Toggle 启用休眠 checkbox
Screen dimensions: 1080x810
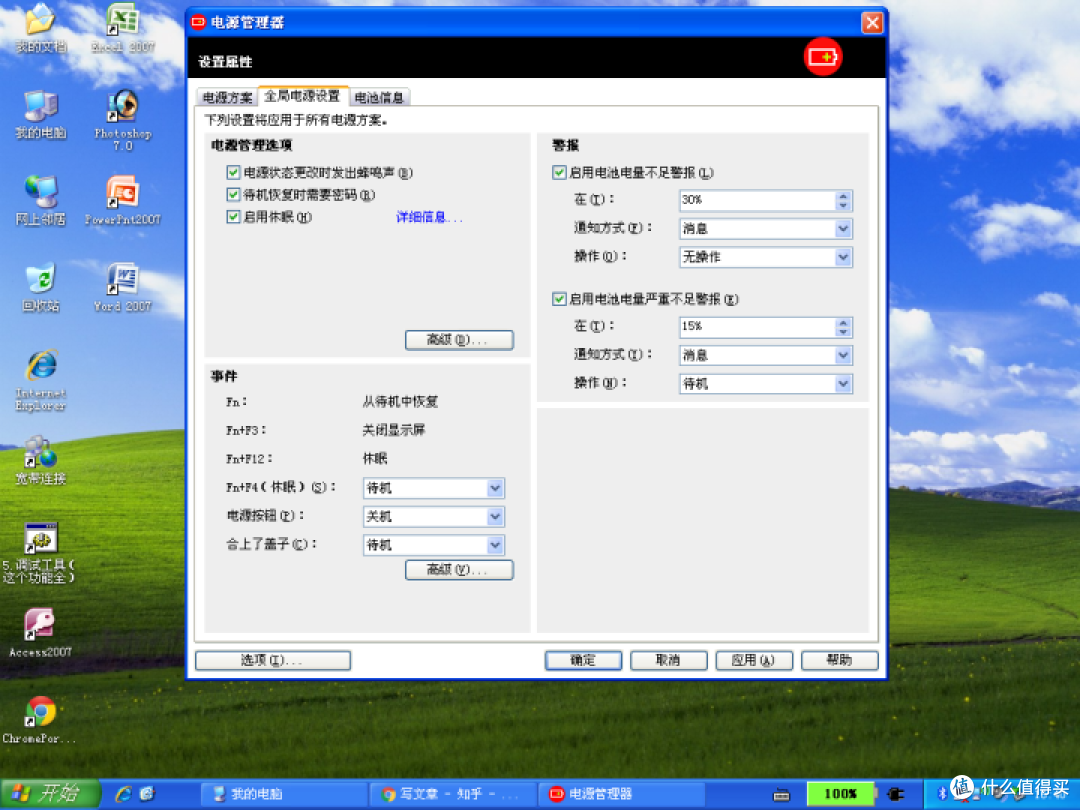(x=233, y=217)
